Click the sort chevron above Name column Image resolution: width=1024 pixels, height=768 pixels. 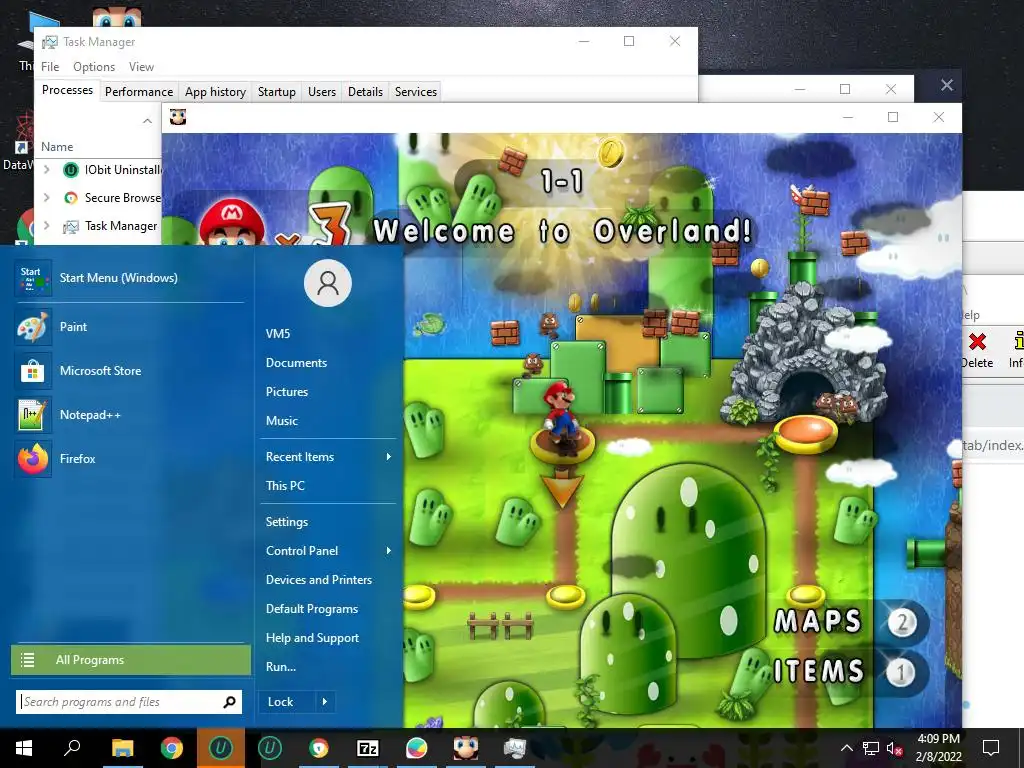[147, 121]
